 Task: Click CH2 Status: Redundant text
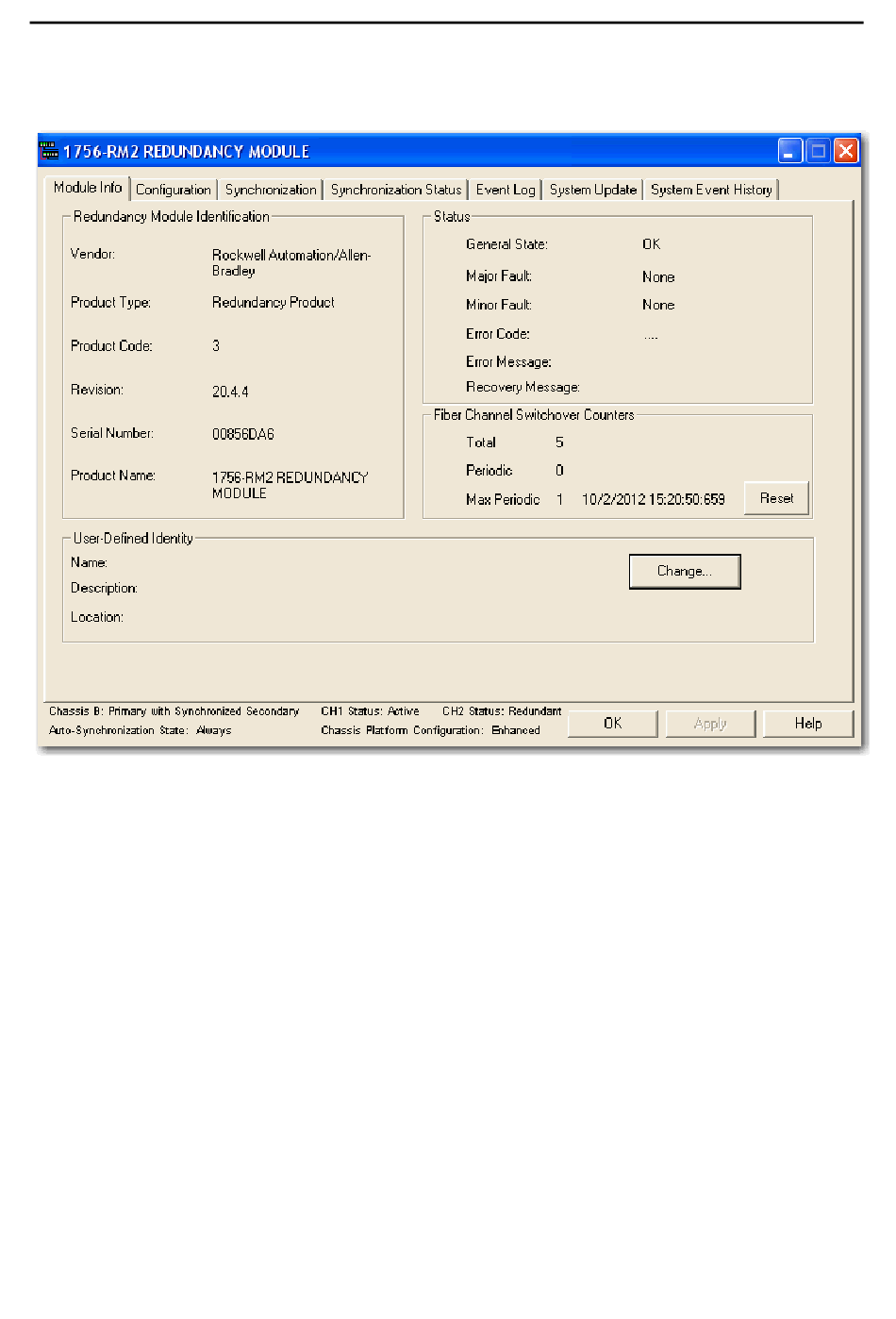502,711
